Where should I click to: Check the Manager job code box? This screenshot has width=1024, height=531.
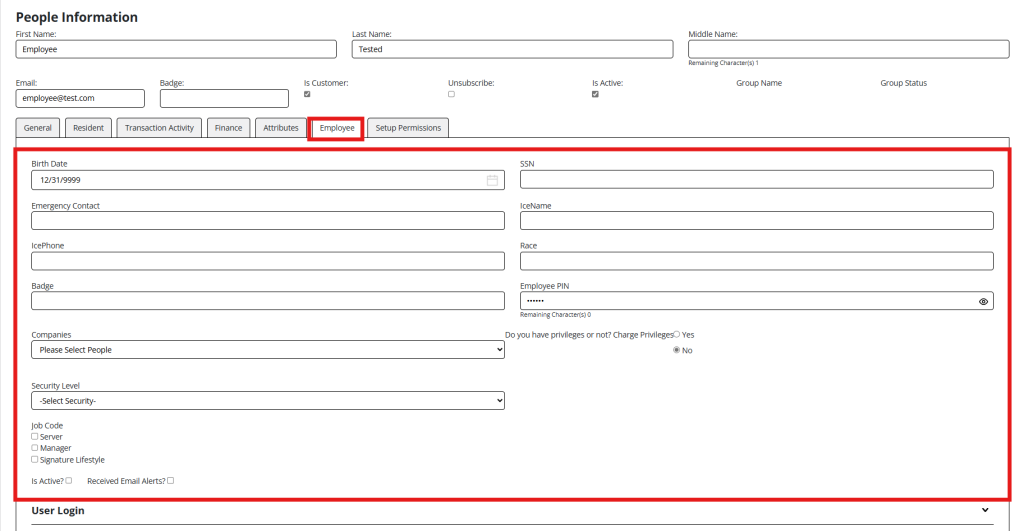tap(35, 448)
